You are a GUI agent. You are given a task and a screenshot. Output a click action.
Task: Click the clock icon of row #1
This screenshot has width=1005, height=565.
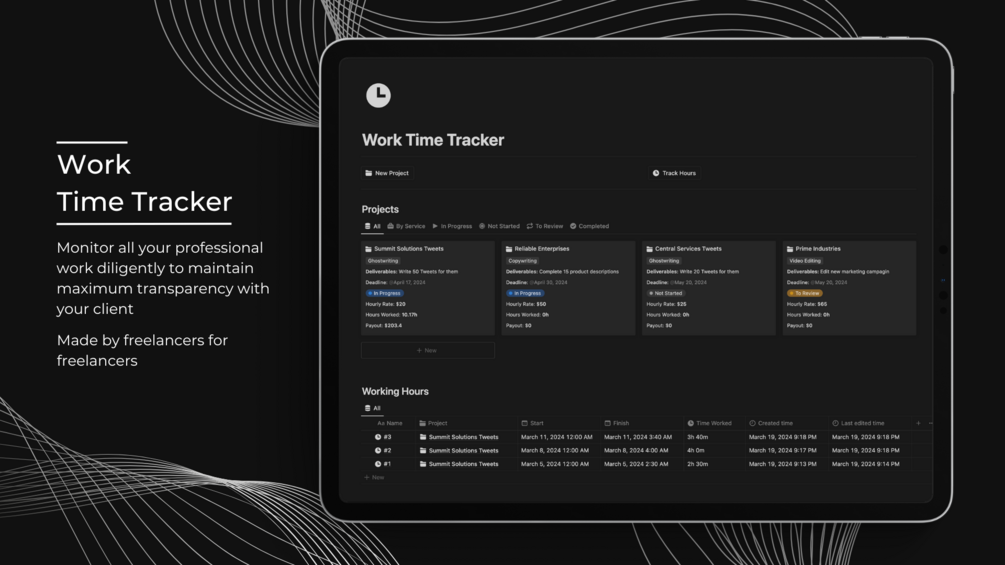pyautogui.click(x=378, y=464)
